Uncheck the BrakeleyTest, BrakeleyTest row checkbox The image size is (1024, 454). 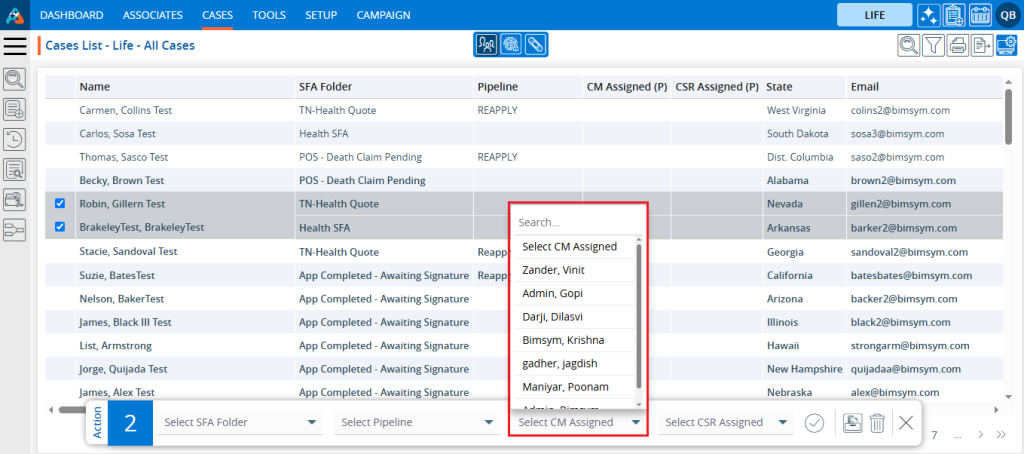(60, 228)
